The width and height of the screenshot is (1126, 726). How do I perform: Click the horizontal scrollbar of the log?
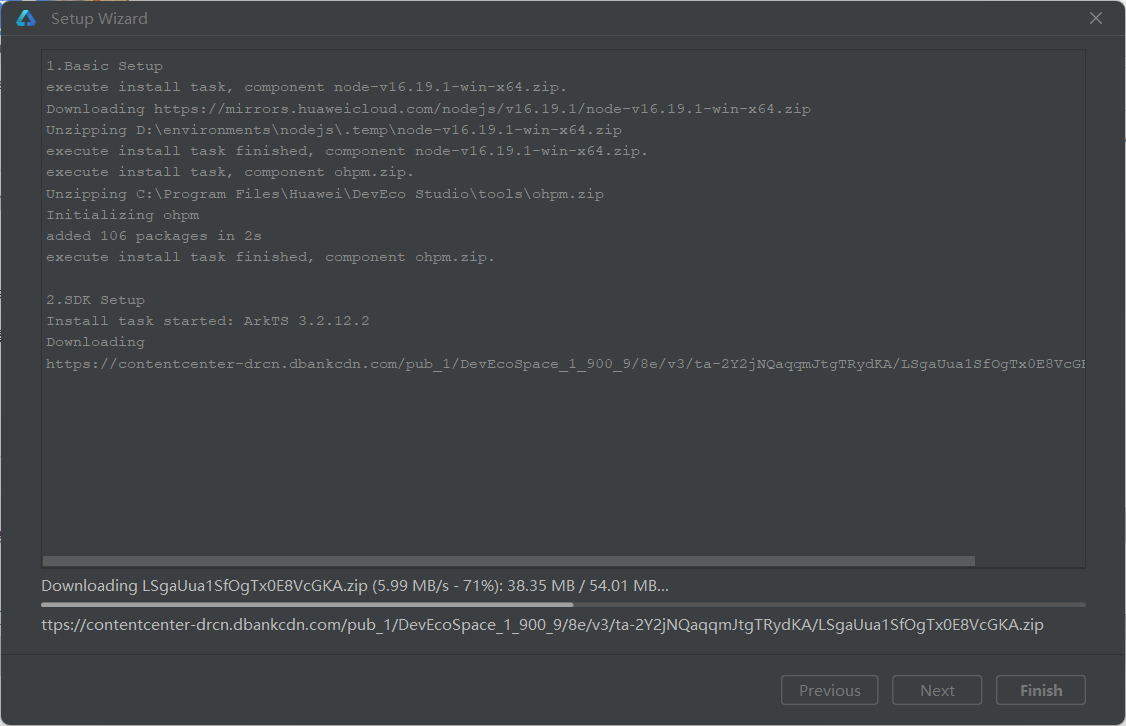click(x=508, y=561)
